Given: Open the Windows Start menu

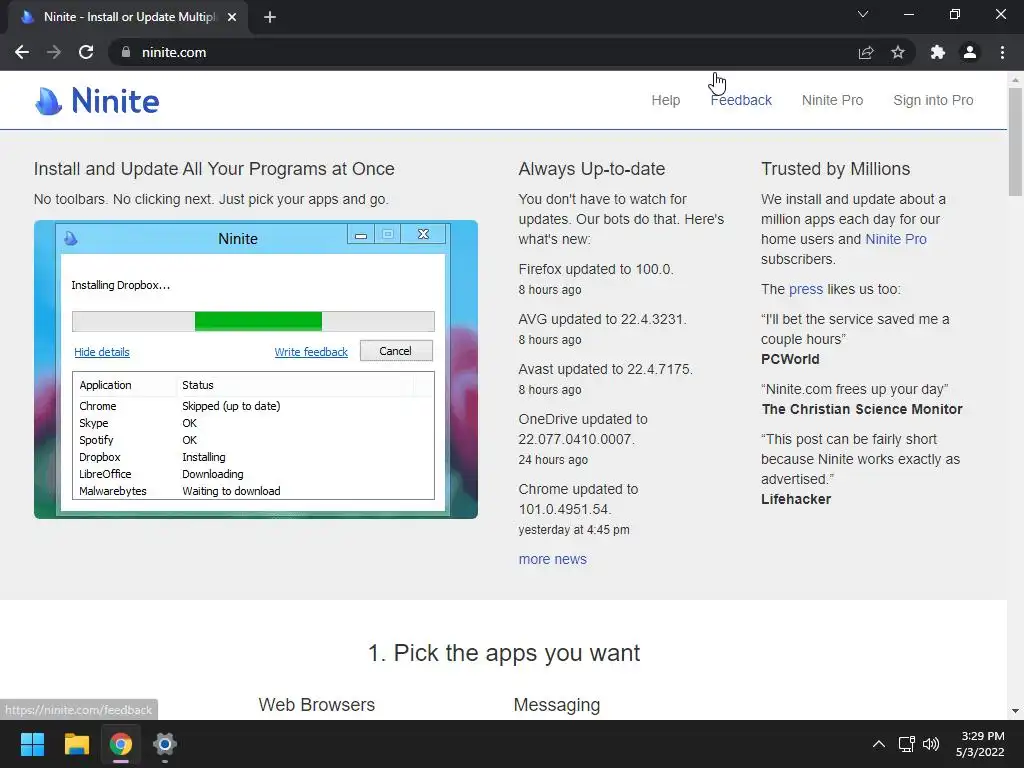Looking at the screenshot, I should pyautogui.click(x=32, y=744).
